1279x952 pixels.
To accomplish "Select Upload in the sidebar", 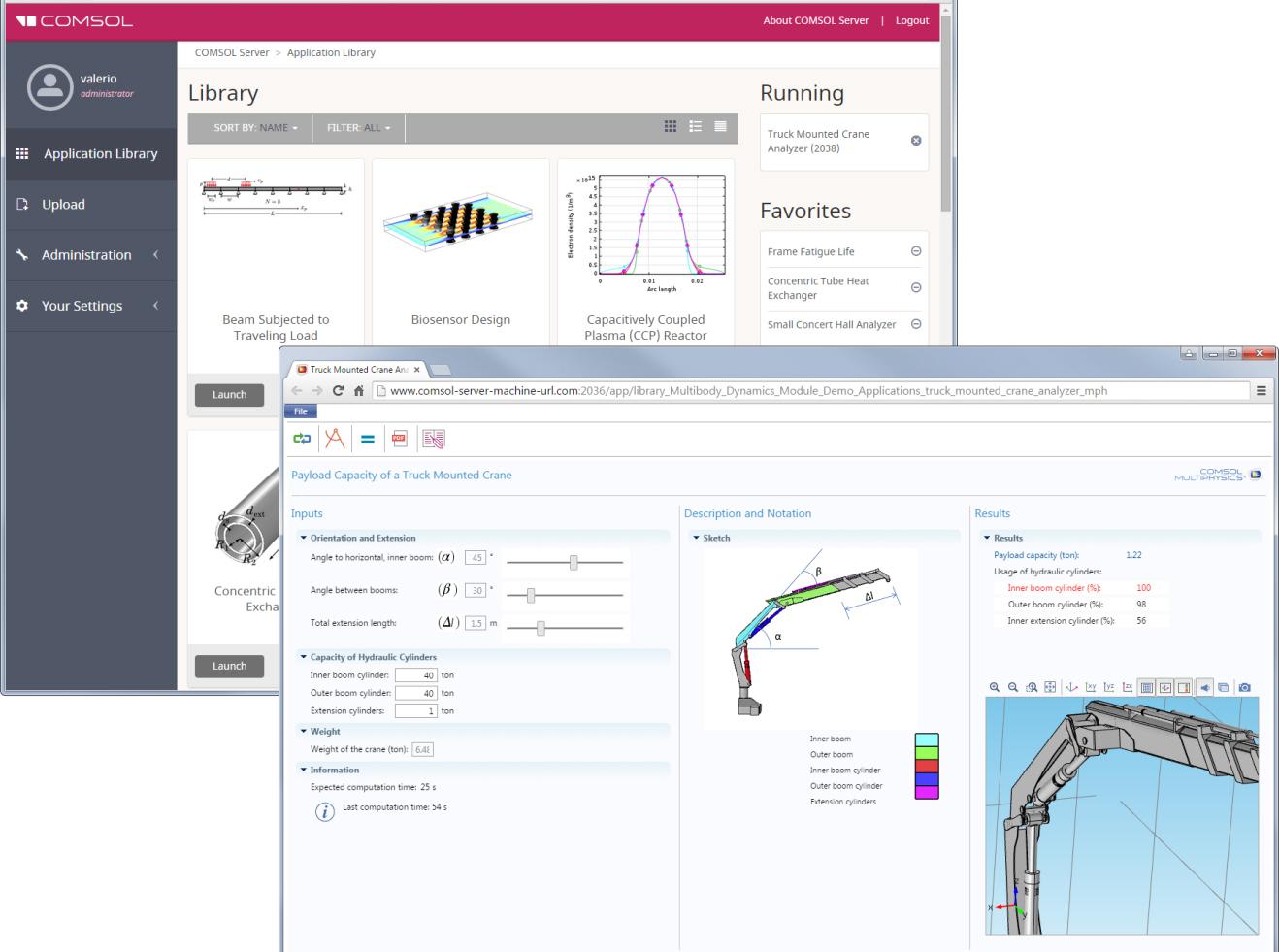I will (x=89, y=205).
